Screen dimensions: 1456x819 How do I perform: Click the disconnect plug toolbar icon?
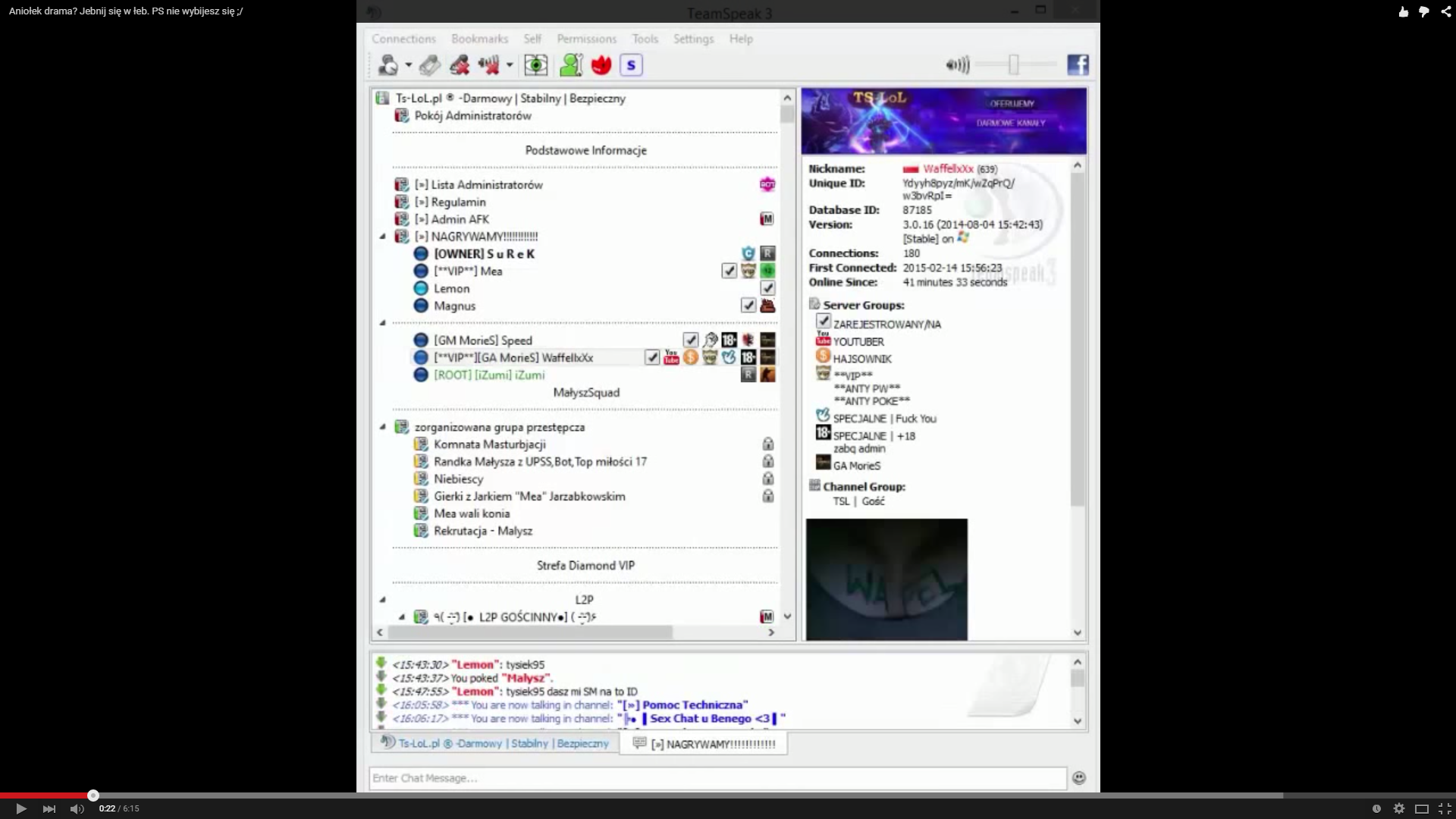[430, 65]
